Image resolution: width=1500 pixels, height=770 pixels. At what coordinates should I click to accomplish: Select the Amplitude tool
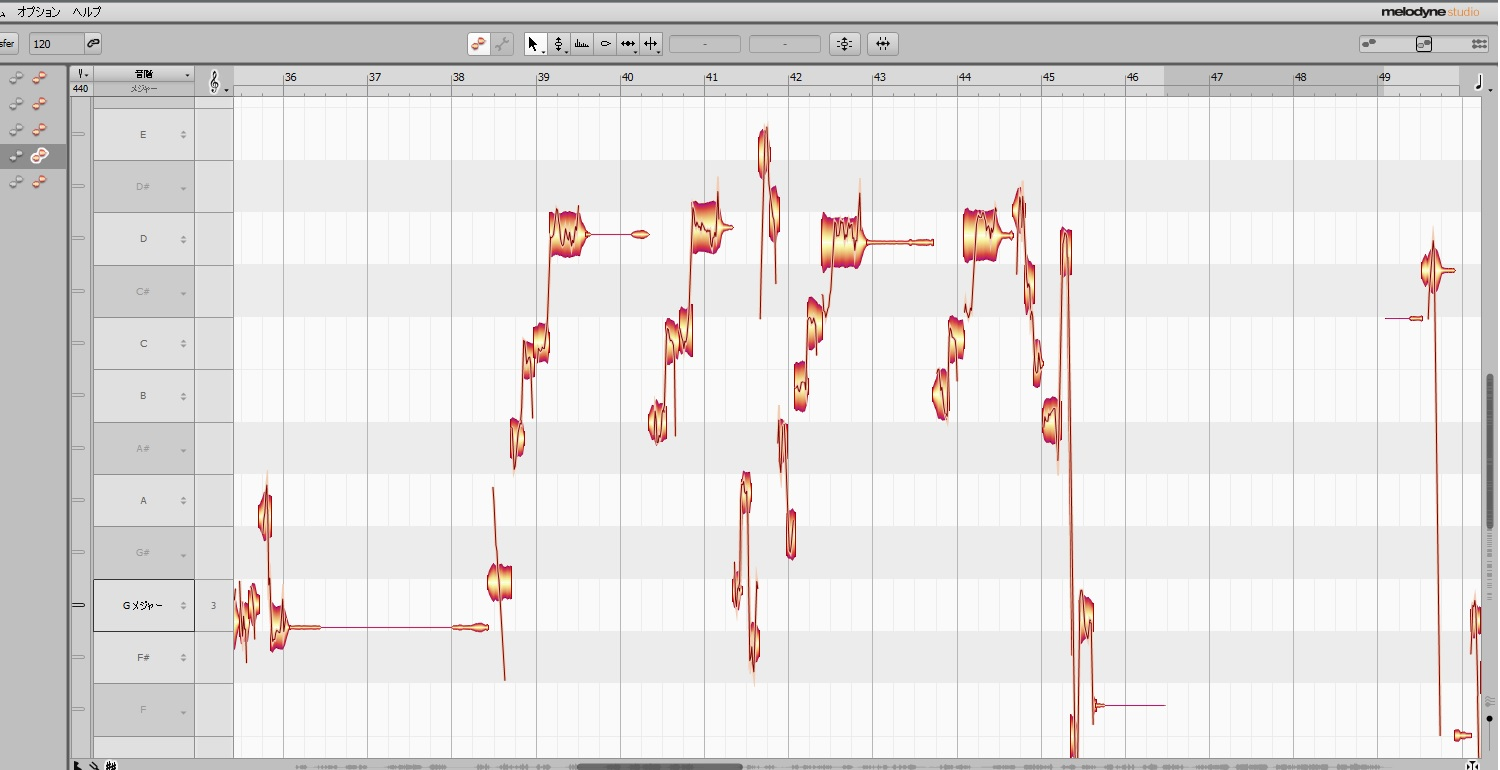(605, 44)
